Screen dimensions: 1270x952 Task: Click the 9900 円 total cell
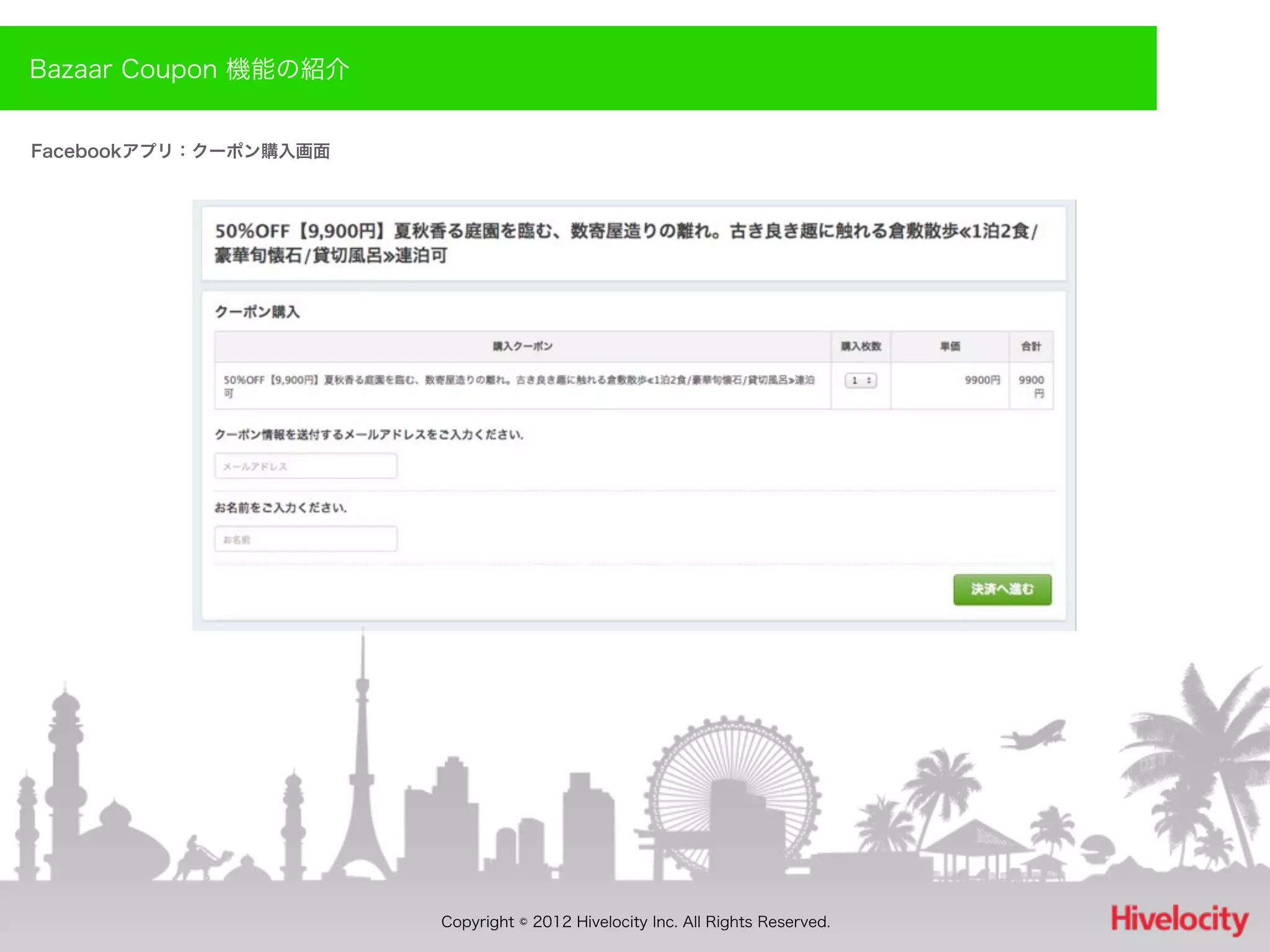[1031, 386]
